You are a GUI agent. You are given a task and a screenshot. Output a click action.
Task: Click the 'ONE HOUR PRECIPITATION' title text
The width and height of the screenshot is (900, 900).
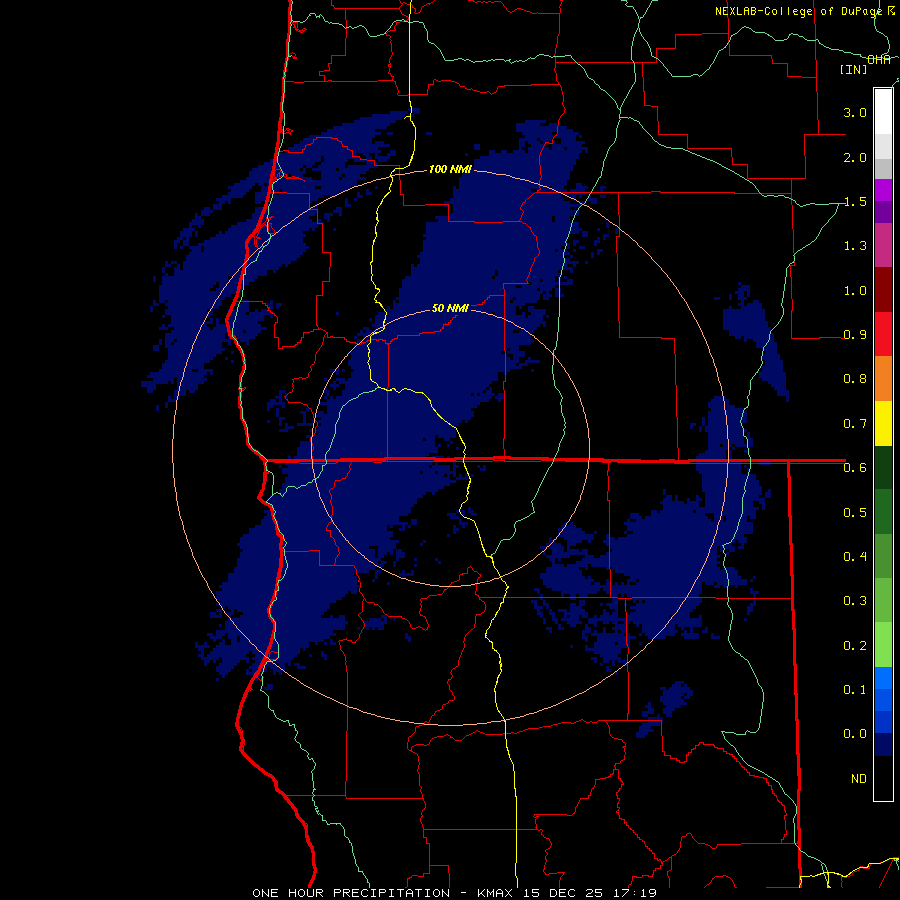[351, 893]
